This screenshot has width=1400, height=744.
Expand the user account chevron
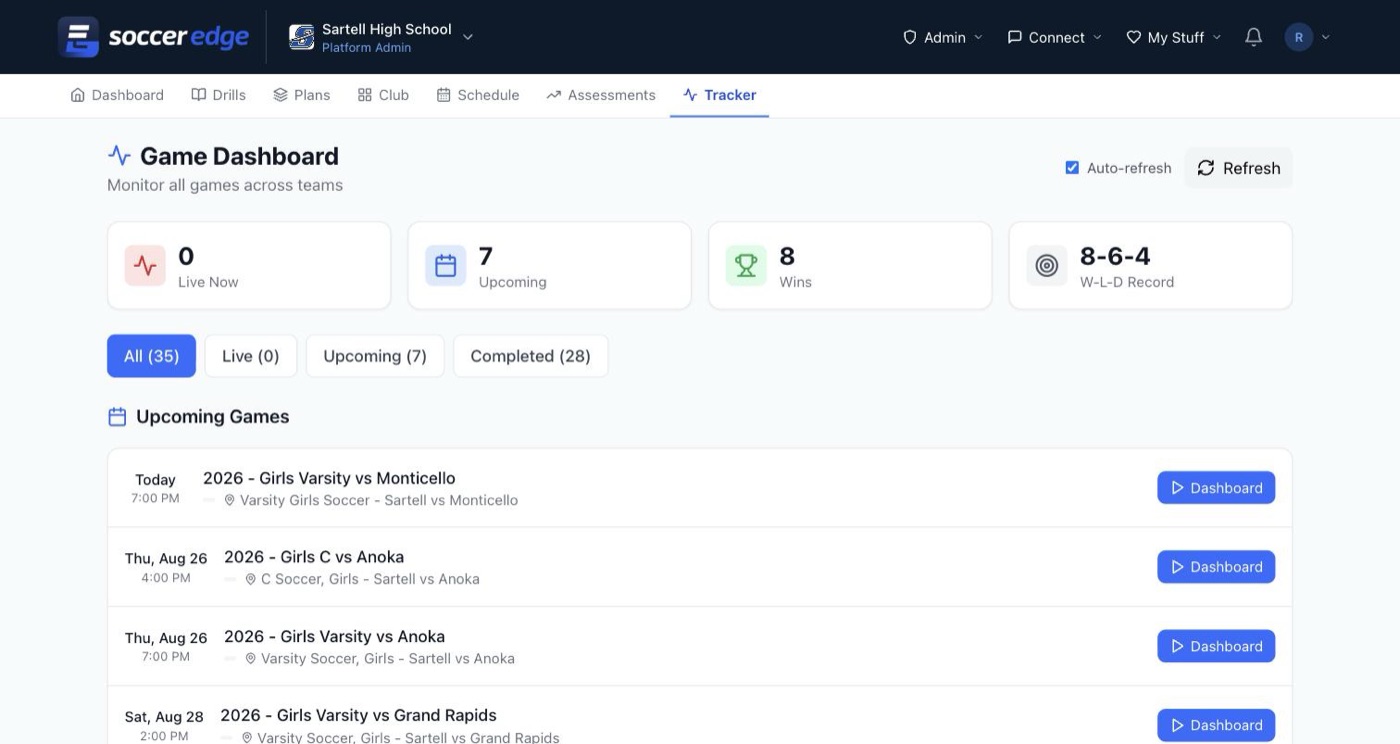point(1326,37)
